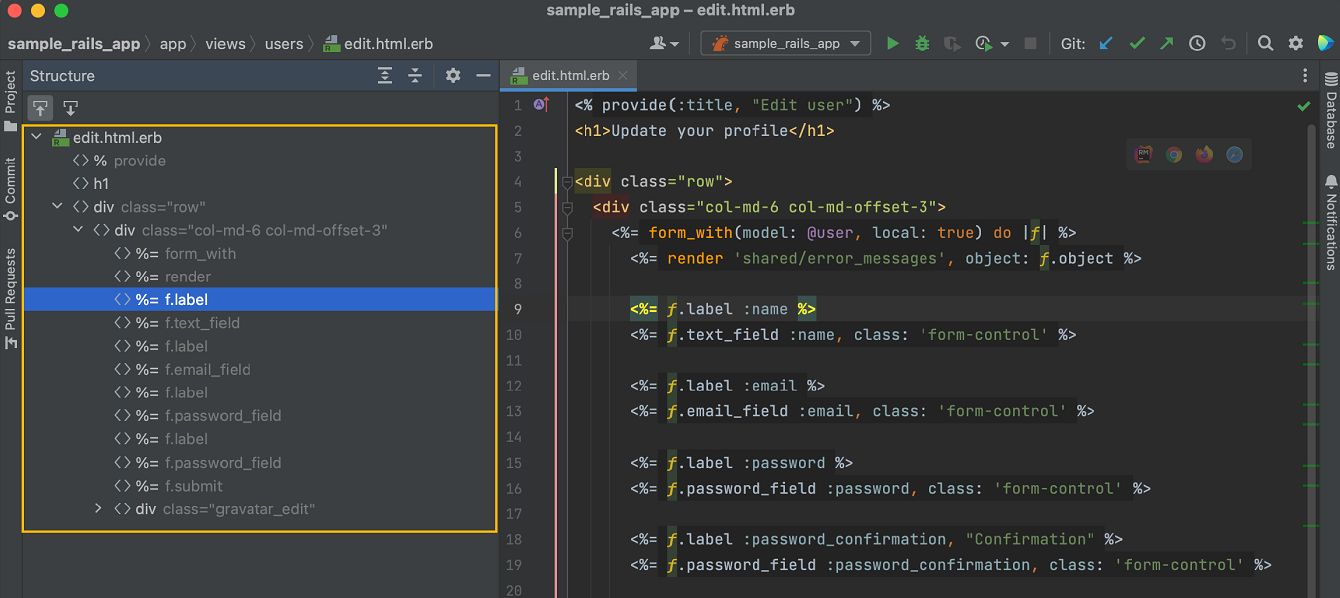Collapse the div class="row" tree node
The width and height of the screenshot is (1340, 598).
57,206
